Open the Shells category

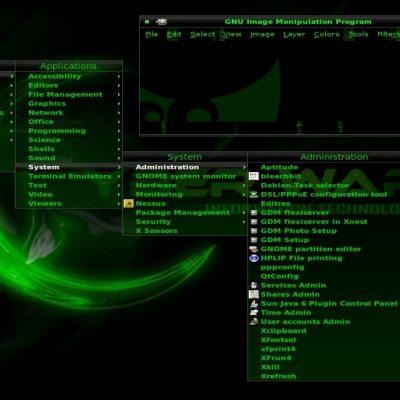[69, 149]
